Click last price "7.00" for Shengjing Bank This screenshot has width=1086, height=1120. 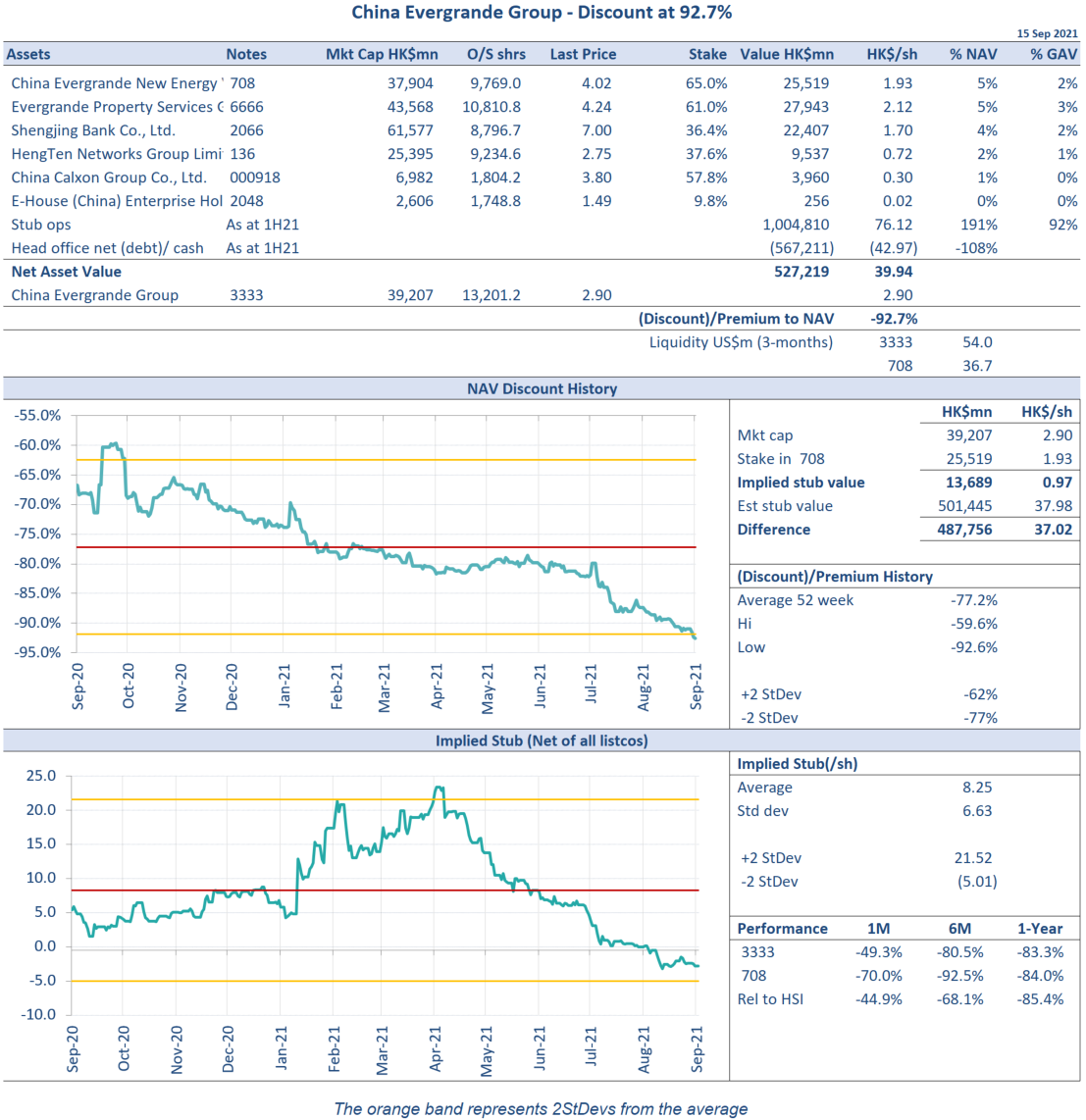(596, 130)
